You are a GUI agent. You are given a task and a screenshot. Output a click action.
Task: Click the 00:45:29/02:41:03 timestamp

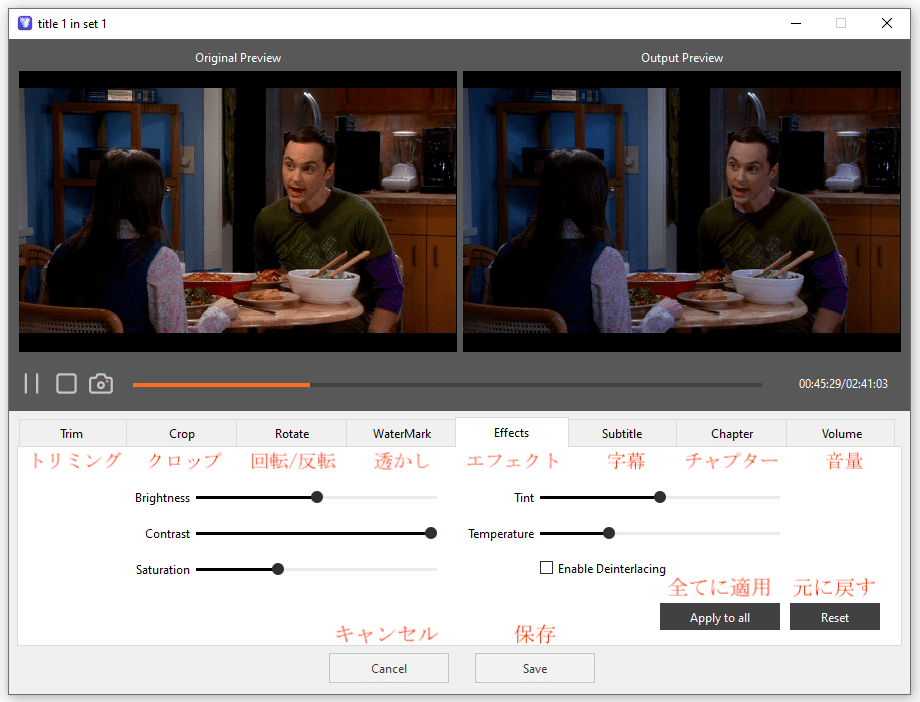tap(843, 384)
